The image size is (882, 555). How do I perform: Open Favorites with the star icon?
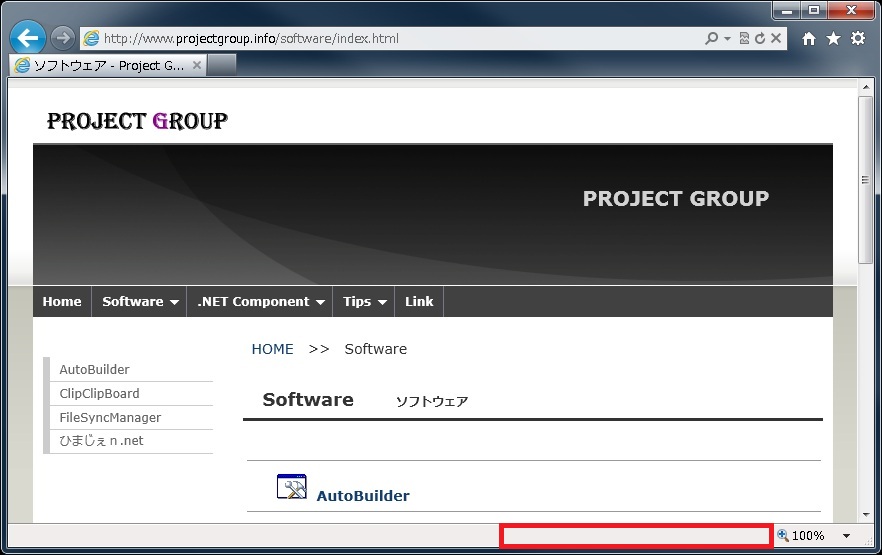point(833,39)
